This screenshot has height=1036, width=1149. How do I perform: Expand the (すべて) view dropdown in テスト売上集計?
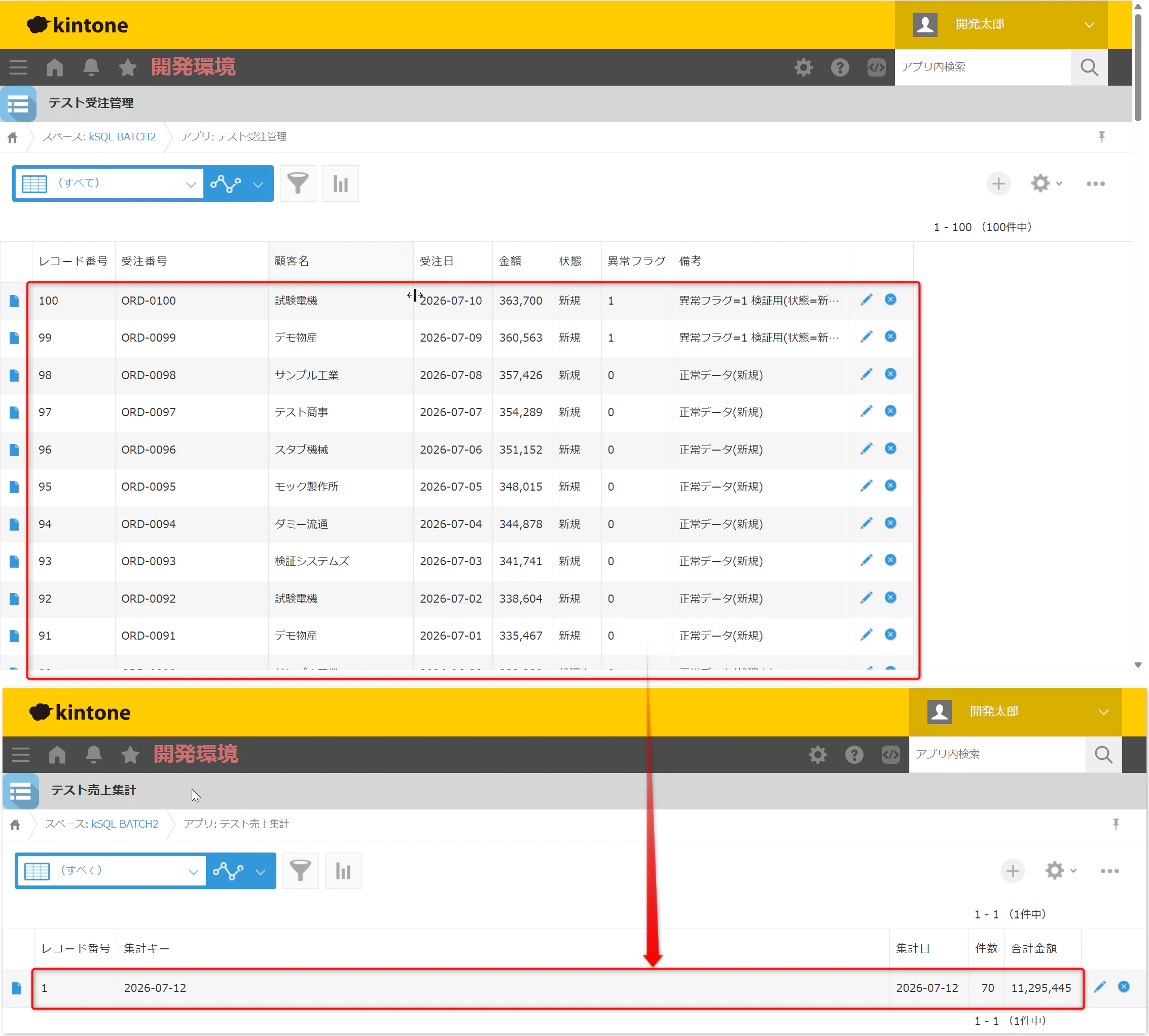tap(111, 870)
